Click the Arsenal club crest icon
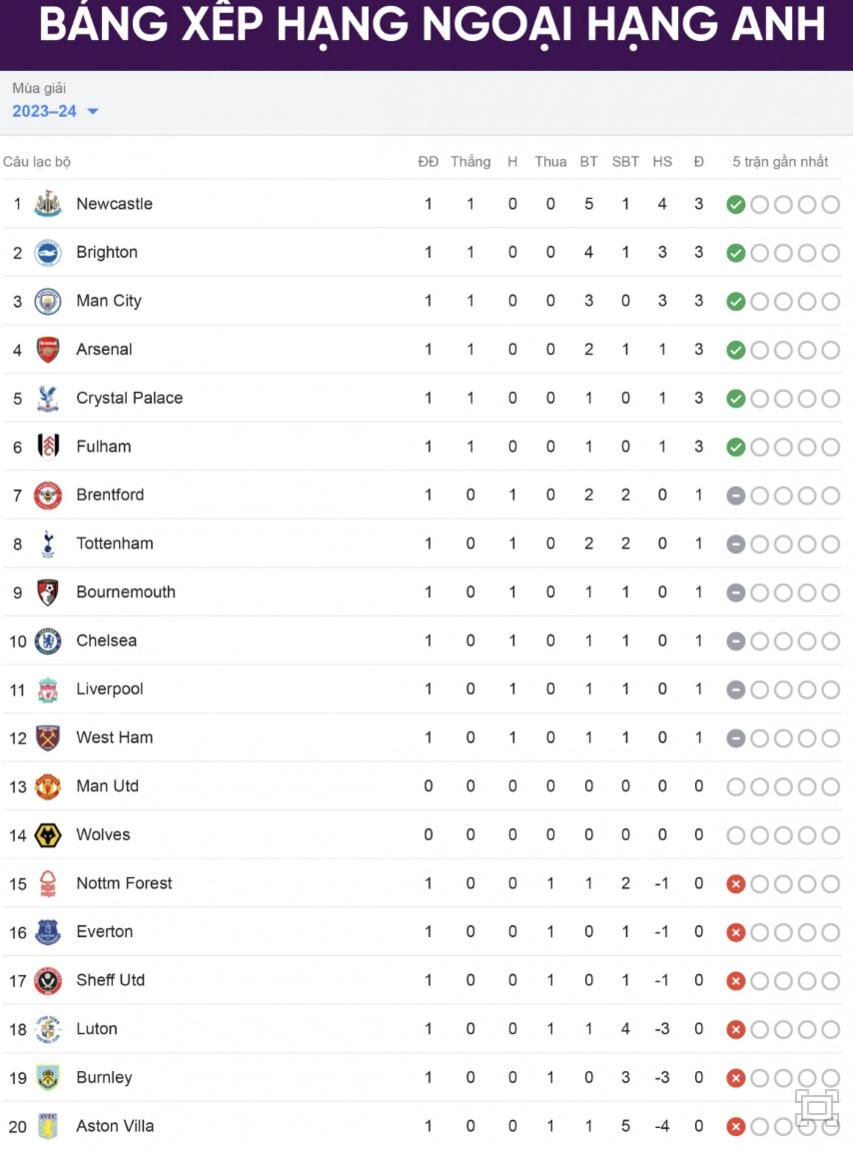 47,350
